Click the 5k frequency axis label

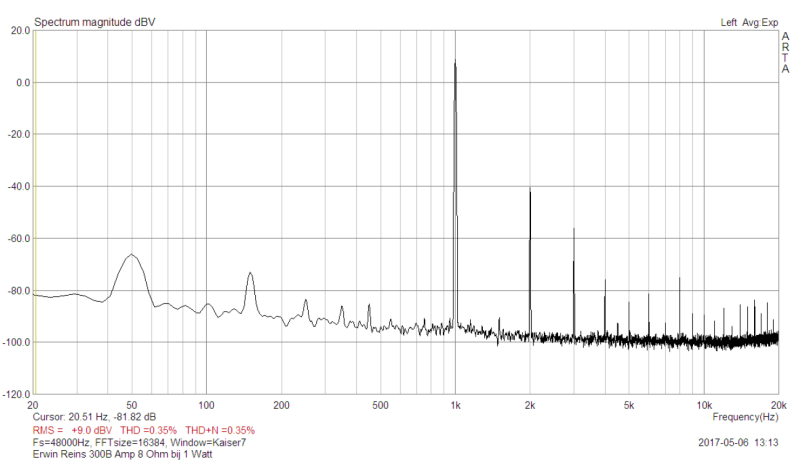(x=629, y=405)
